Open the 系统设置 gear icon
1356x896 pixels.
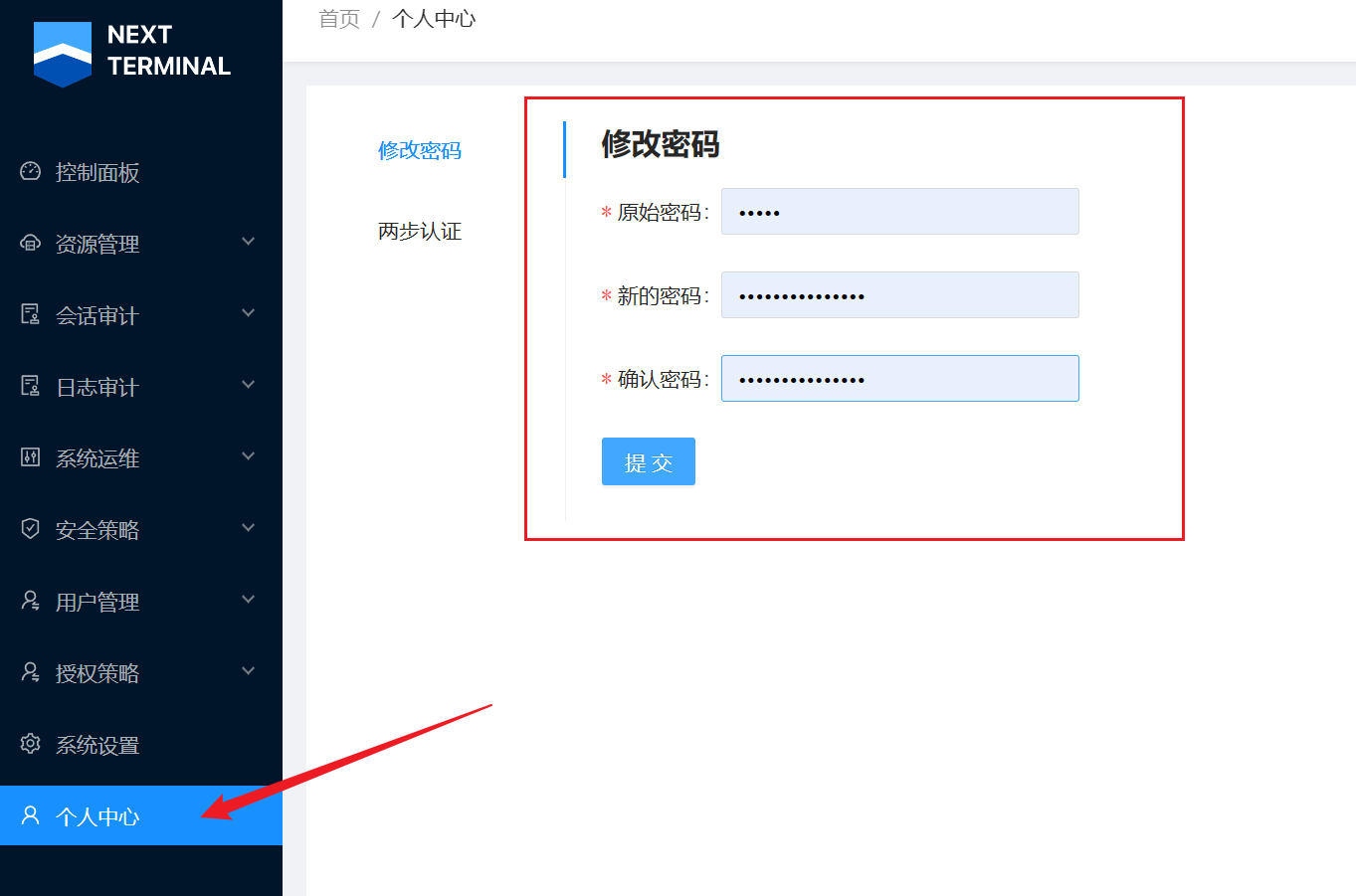[x=30, y=744]
